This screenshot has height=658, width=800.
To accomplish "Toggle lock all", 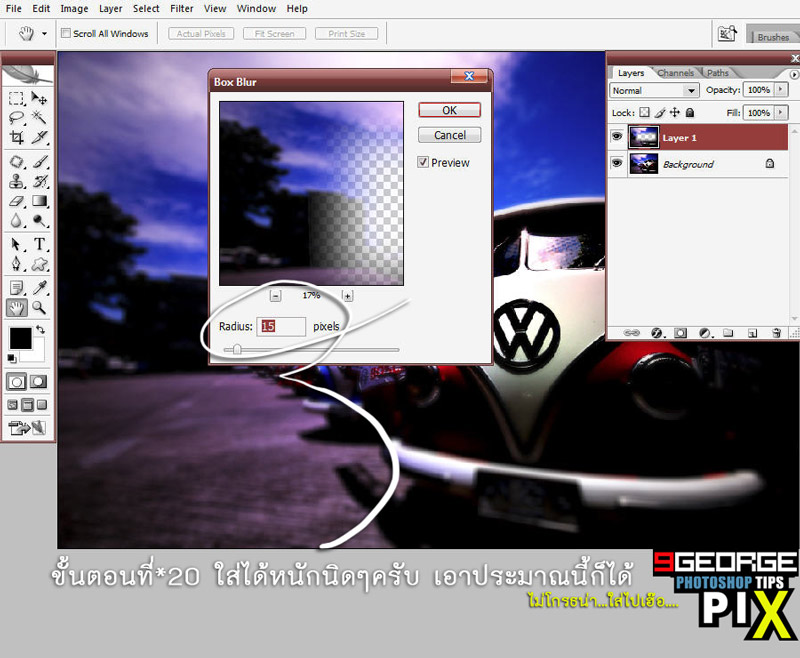I will click(690, 112).
